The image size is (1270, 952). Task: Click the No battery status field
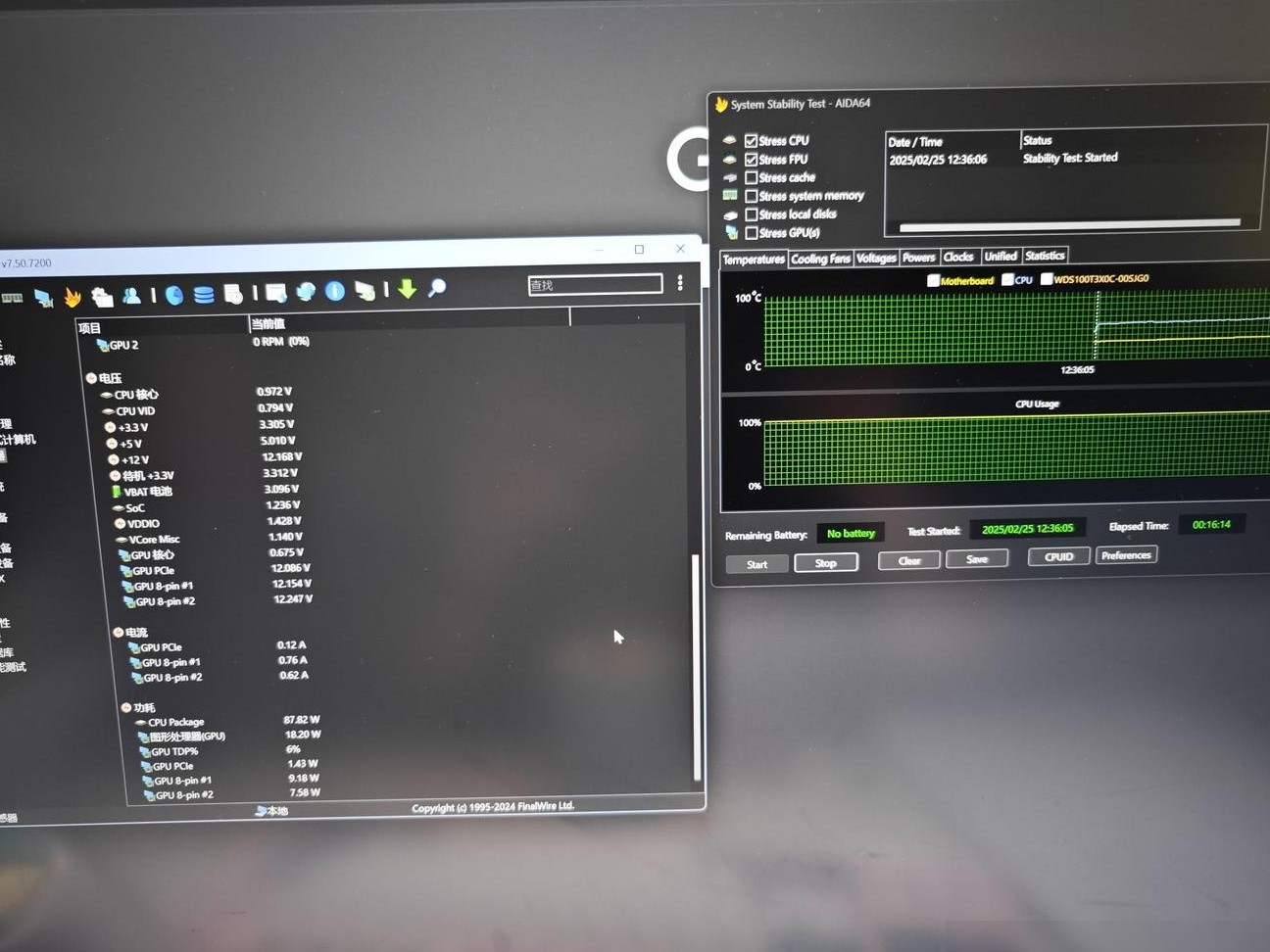(x=851, y=534)
